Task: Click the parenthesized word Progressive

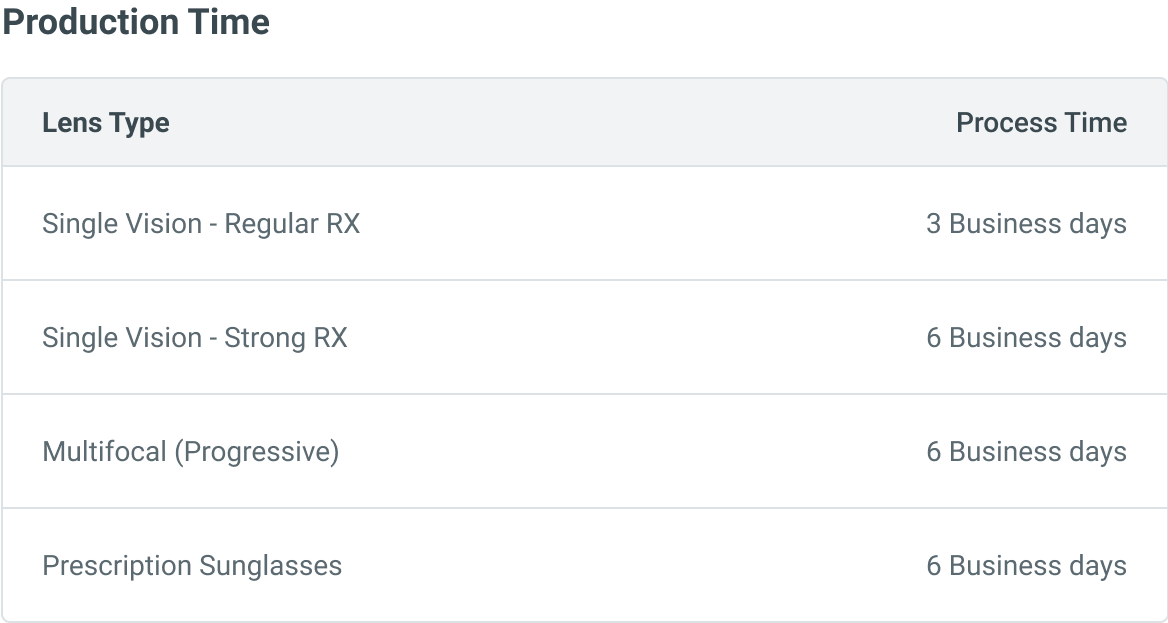Action: (257, 452)
